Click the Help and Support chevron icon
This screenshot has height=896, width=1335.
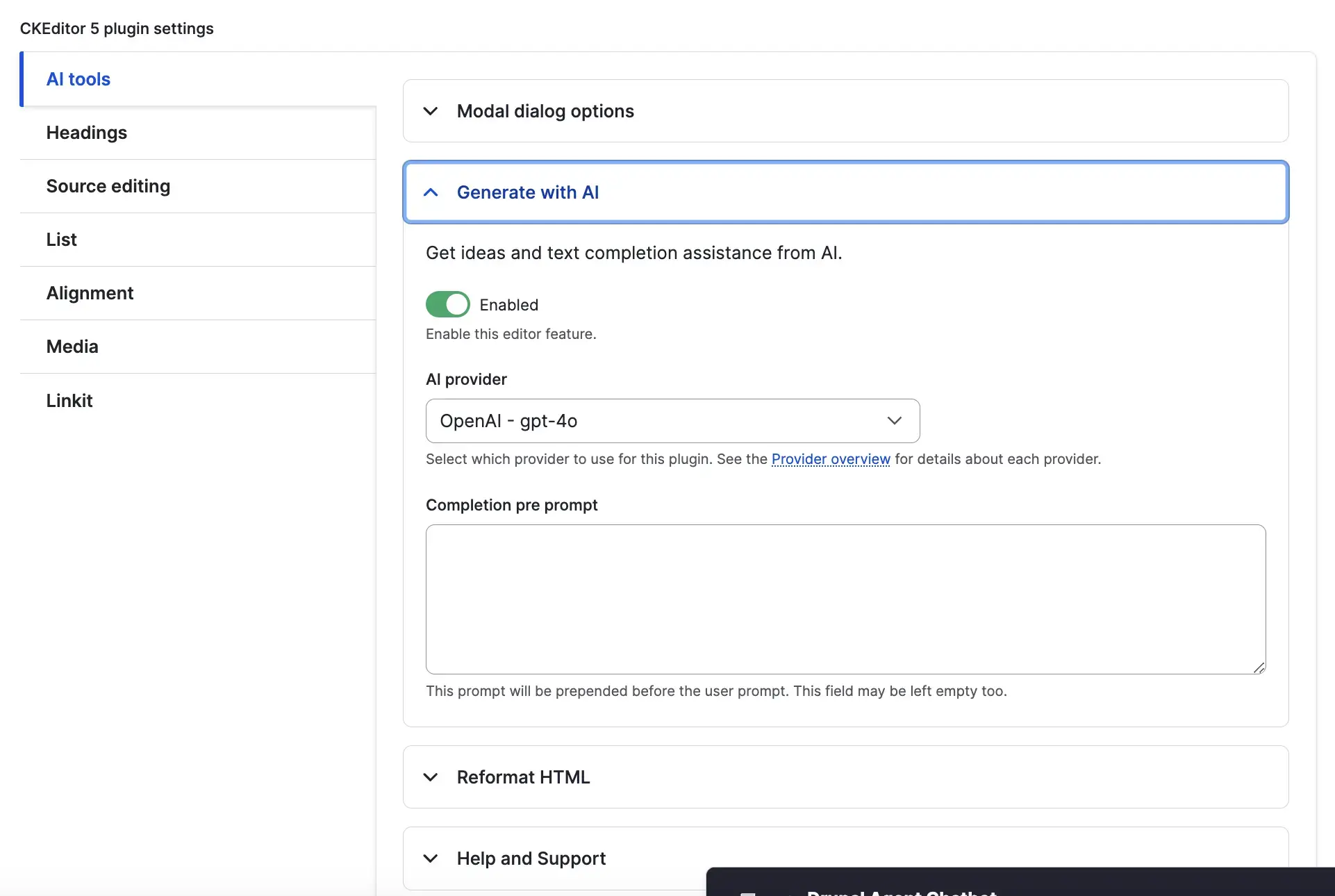pyautogui.click(x=431, y=858)
